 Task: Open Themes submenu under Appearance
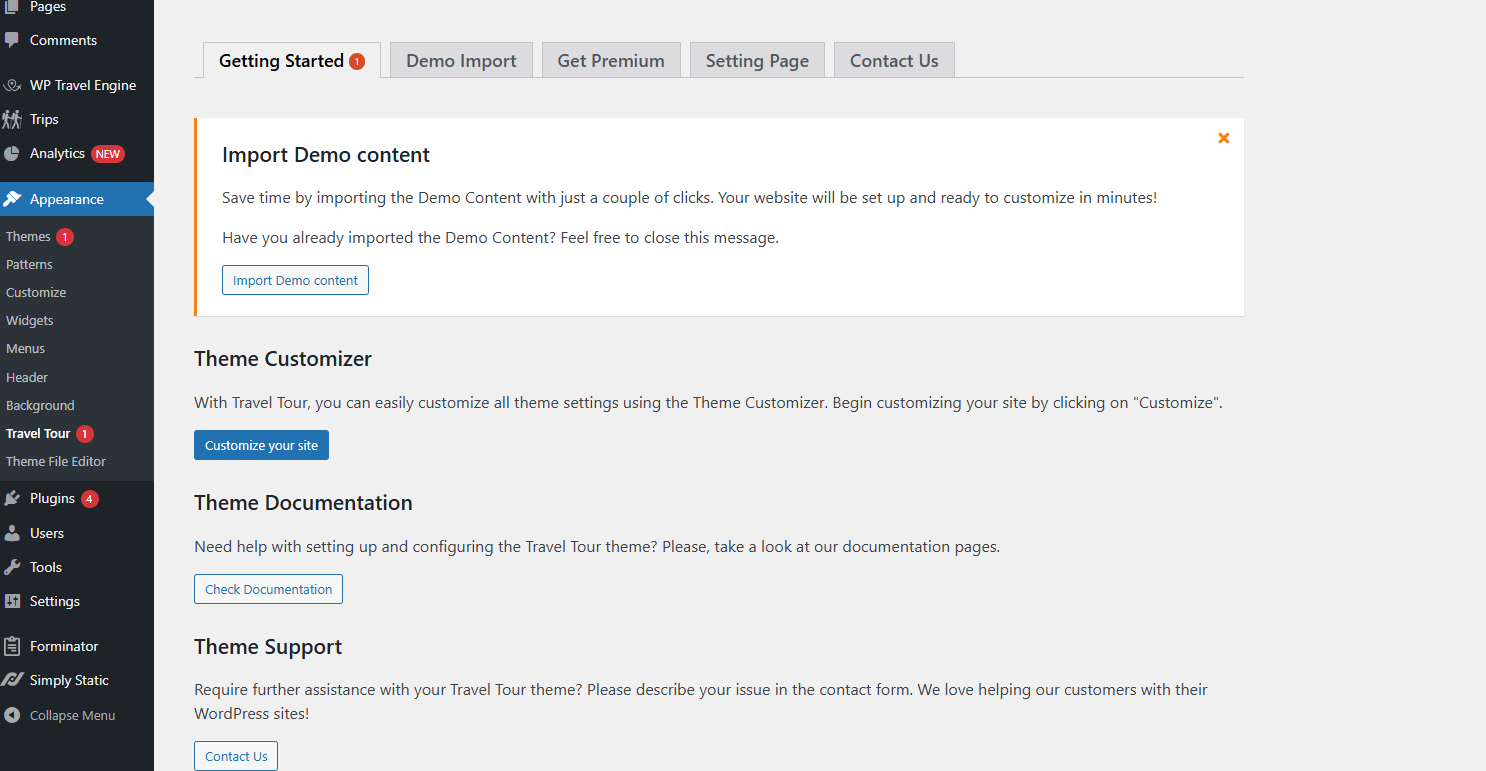pos(28,237)
